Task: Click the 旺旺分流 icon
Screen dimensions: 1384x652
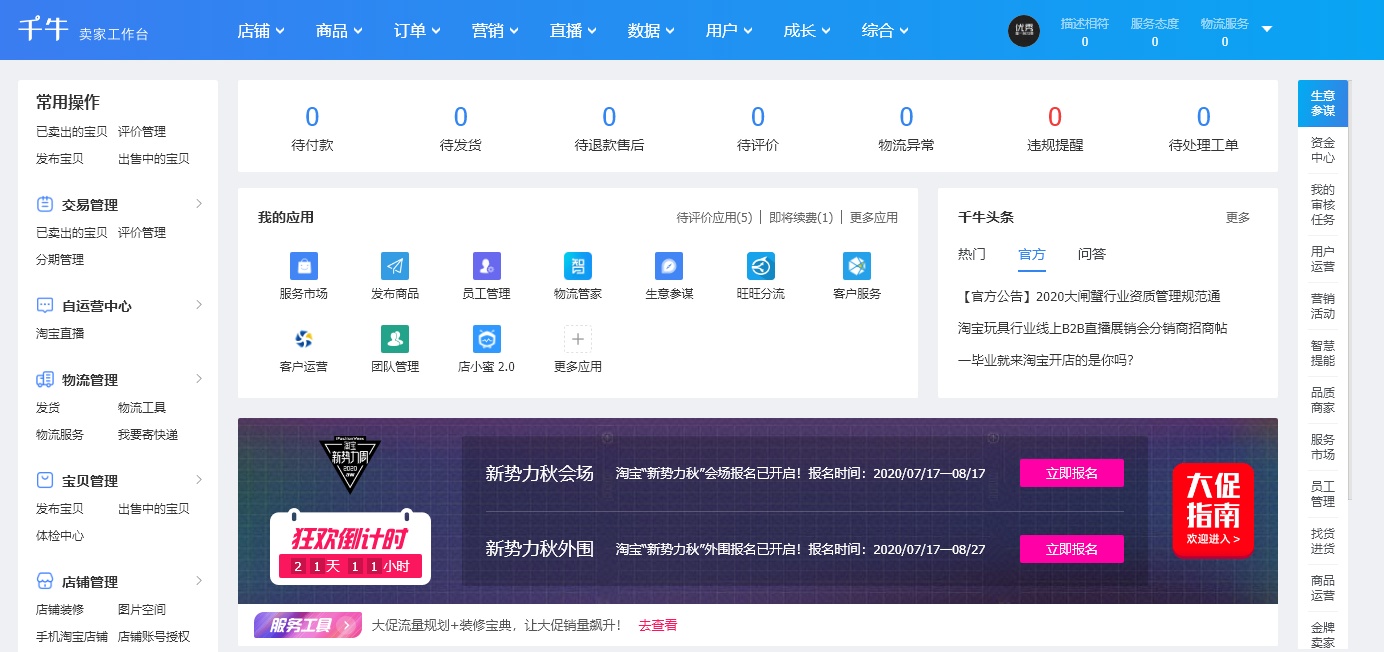Action: 760,265
